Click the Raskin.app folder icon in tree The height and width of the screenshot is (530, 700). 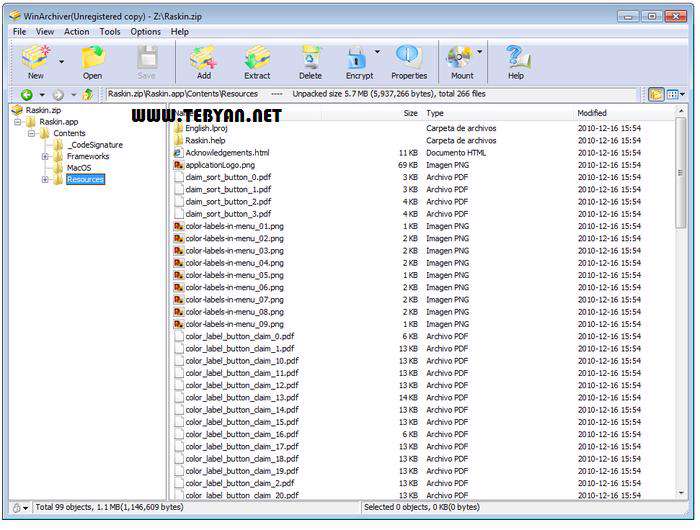[31, 122]
